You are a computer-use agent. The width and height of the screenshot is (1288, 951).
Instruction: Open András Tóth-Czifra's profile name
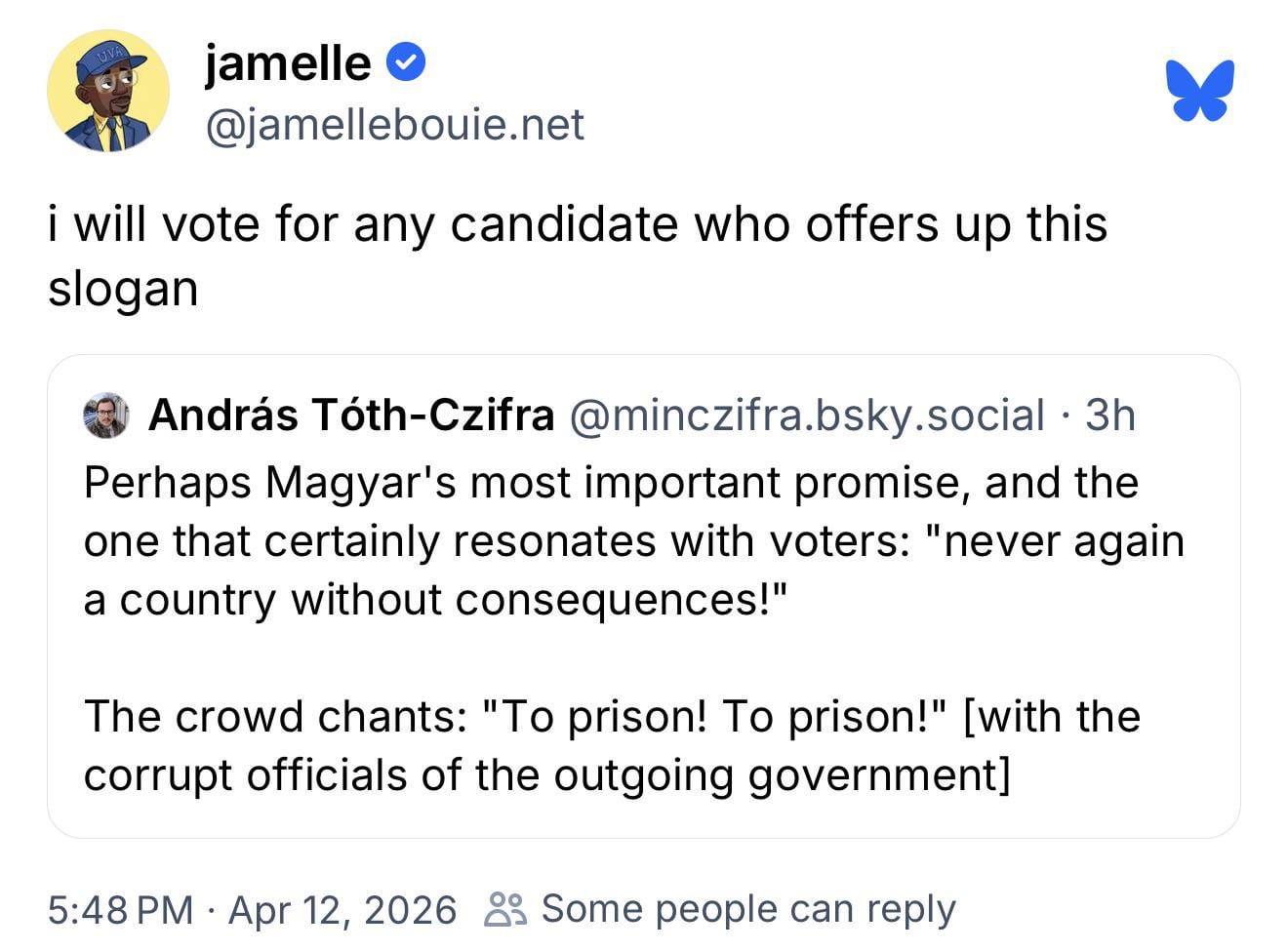351,416
